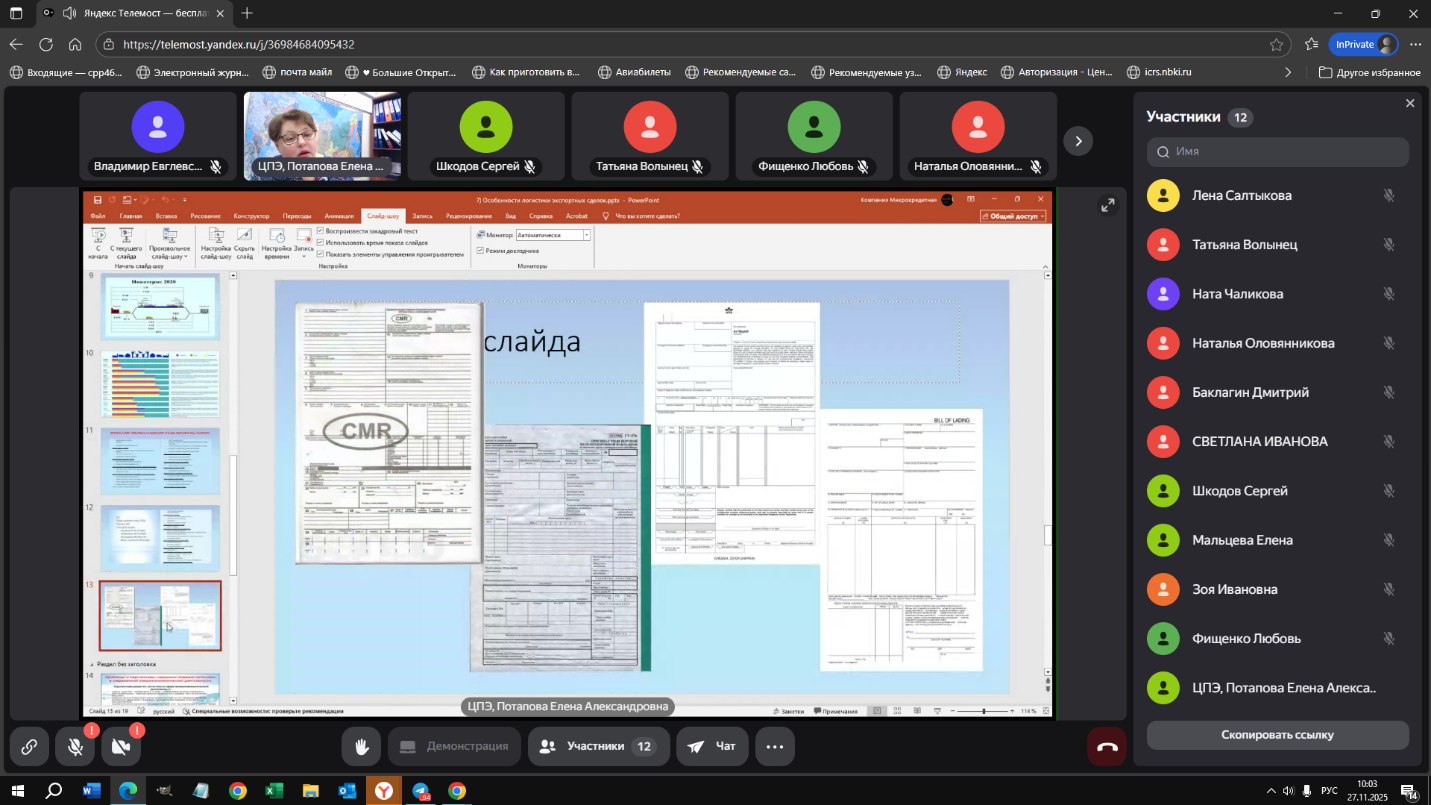Turn on your camera
1431x805 pixels.
pos(120,746)
